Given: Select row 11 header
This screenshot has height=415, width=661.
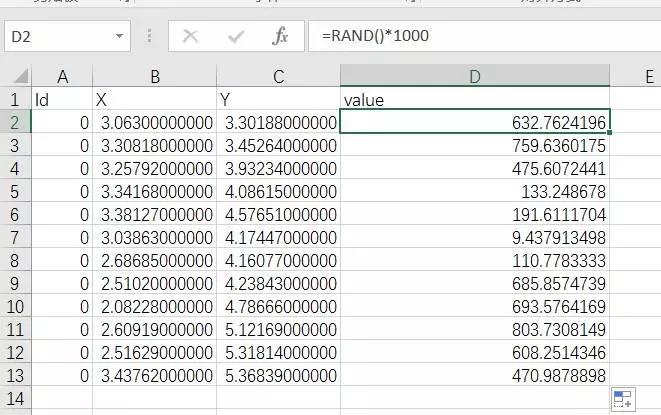Looking at the screenshot, I should pos(16,329).
